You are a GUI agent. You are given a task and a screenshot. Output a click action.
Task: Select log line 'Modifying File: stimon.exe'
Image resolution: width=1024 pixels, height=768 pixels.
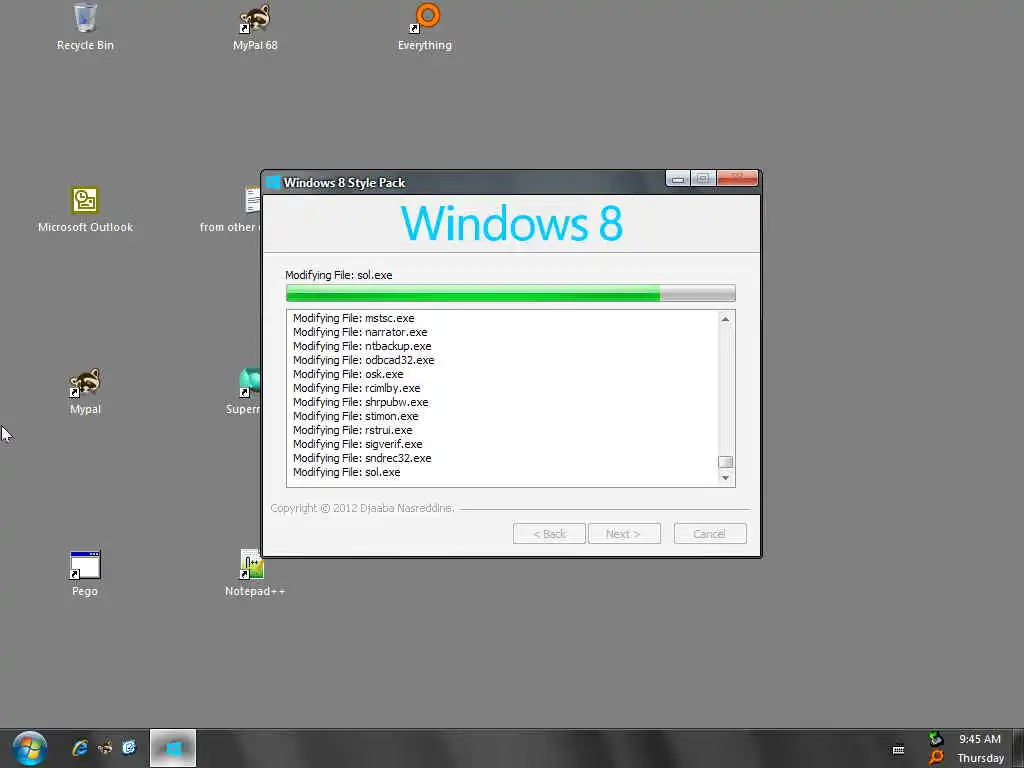pos(355,416)
